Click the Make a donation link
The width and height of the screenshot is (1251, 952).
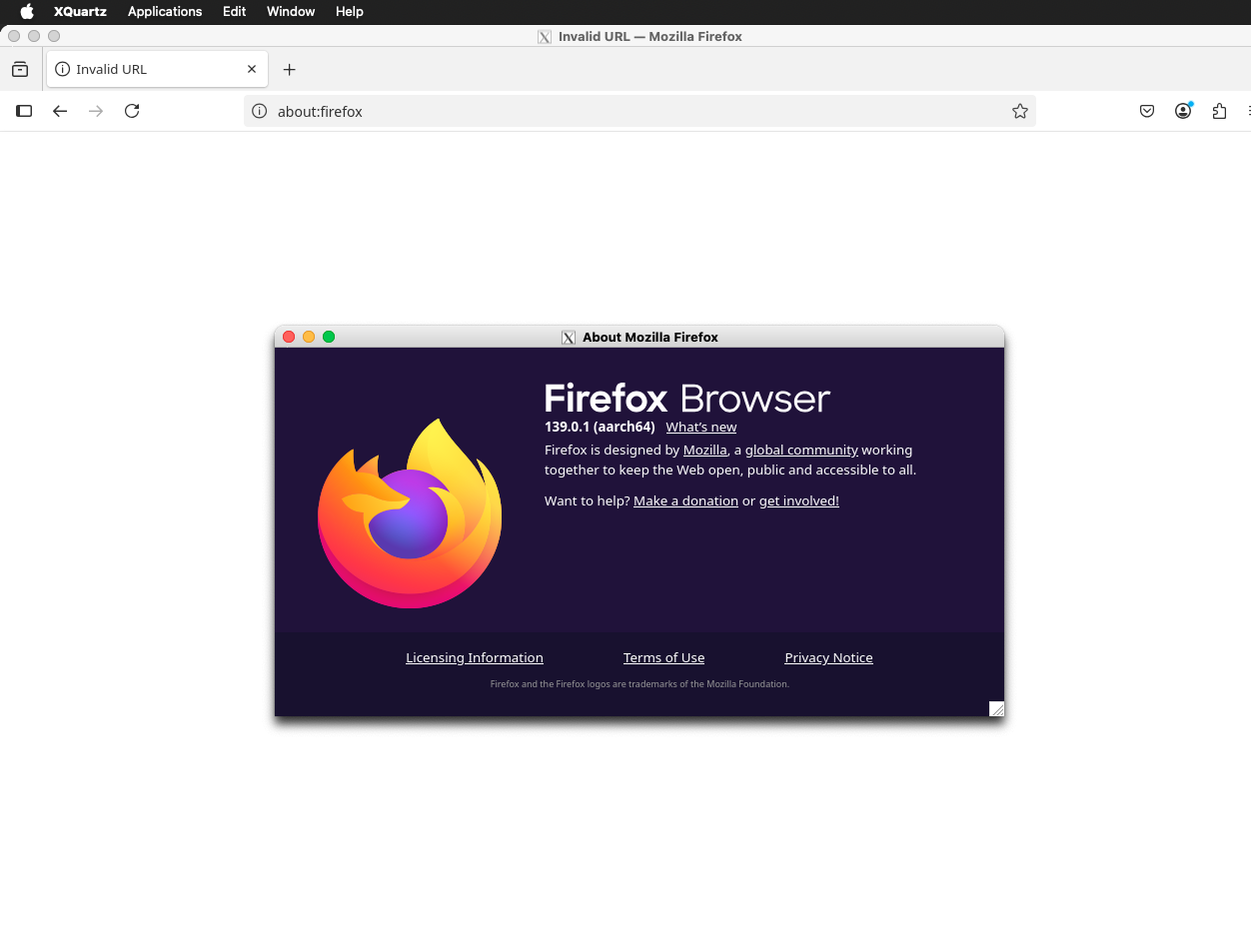pyautogui.click(x=685, y=500)
